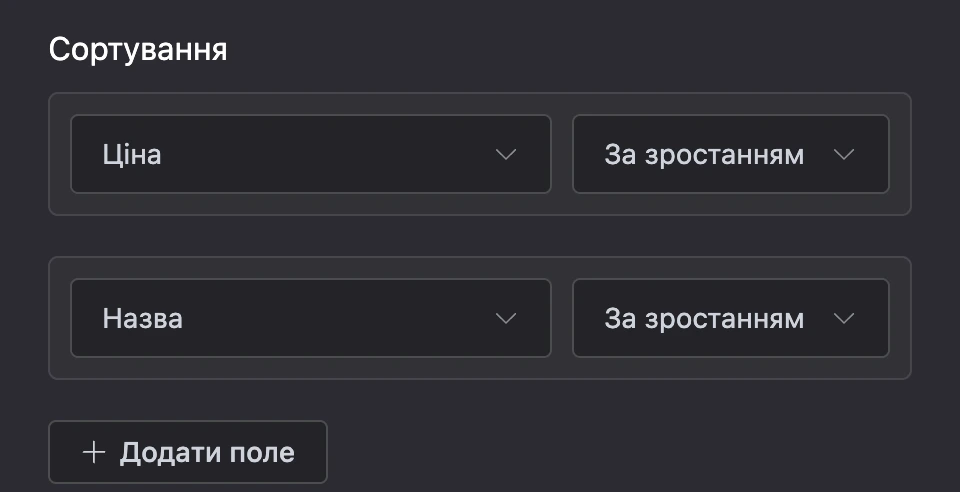Image resolution: width=960 pixels, height=492 pixels.
Task: Add a new sort field with Додати поле
Action: [x=188, y=452]
